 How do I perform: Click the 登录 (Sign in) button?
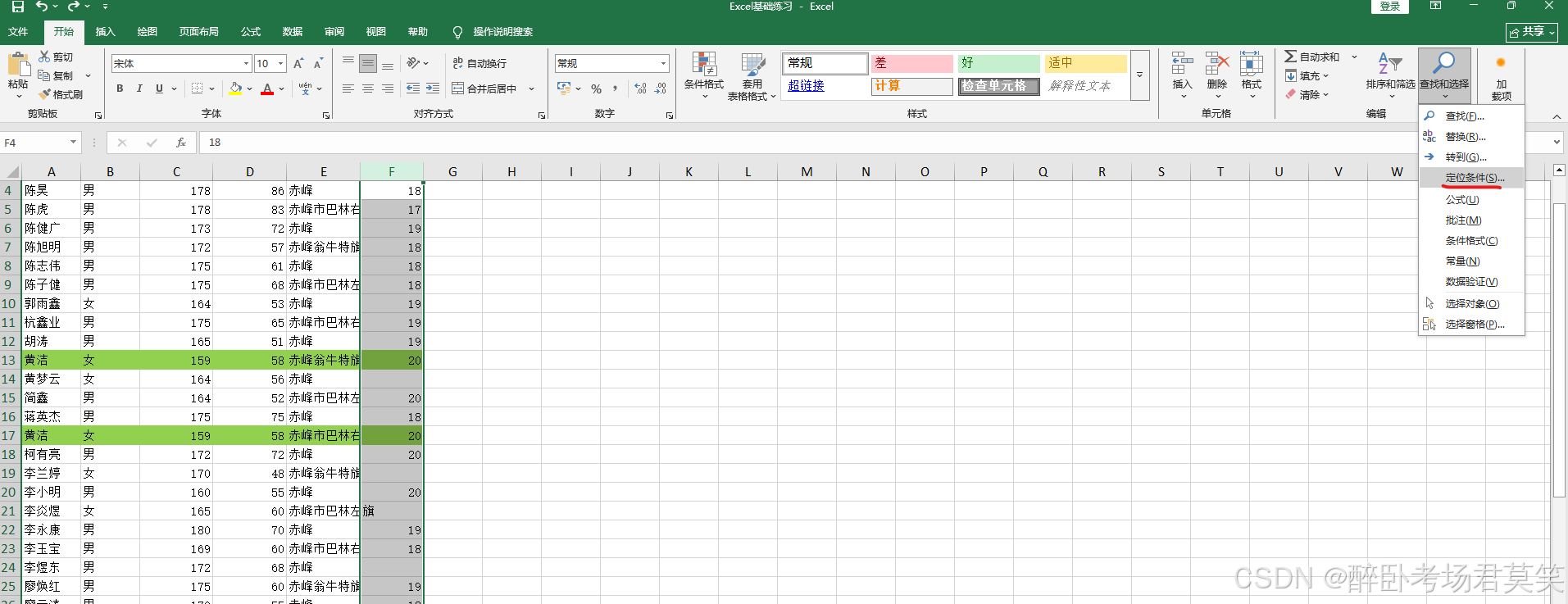[1389, 7]
